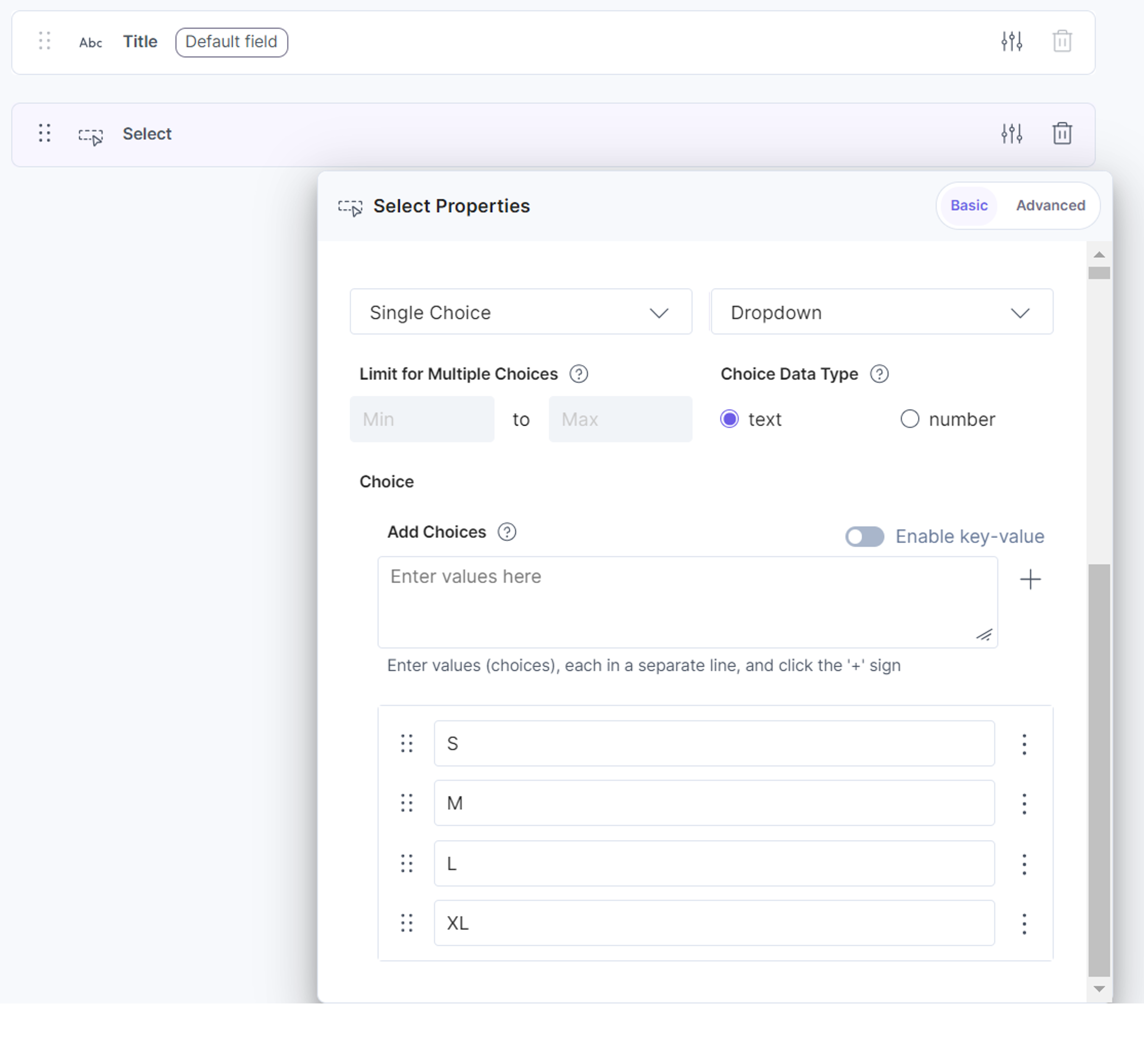Grab the drag handle of choice M
The height and width of the screenshot is (1064, 1144).
click(x=407, y=803)
